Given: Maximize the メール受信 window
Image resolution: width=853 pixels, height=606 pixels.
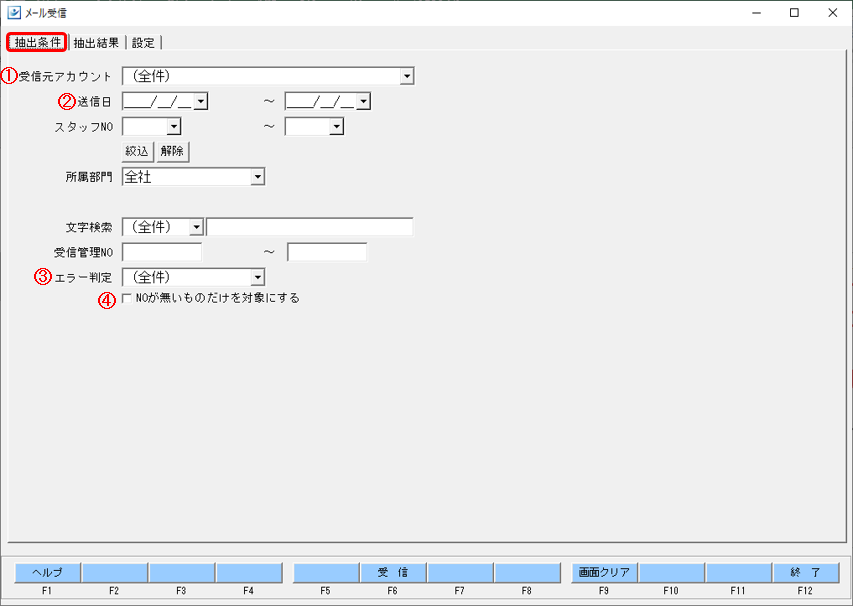Looking at the screenshot, I should tap(794, 13).
